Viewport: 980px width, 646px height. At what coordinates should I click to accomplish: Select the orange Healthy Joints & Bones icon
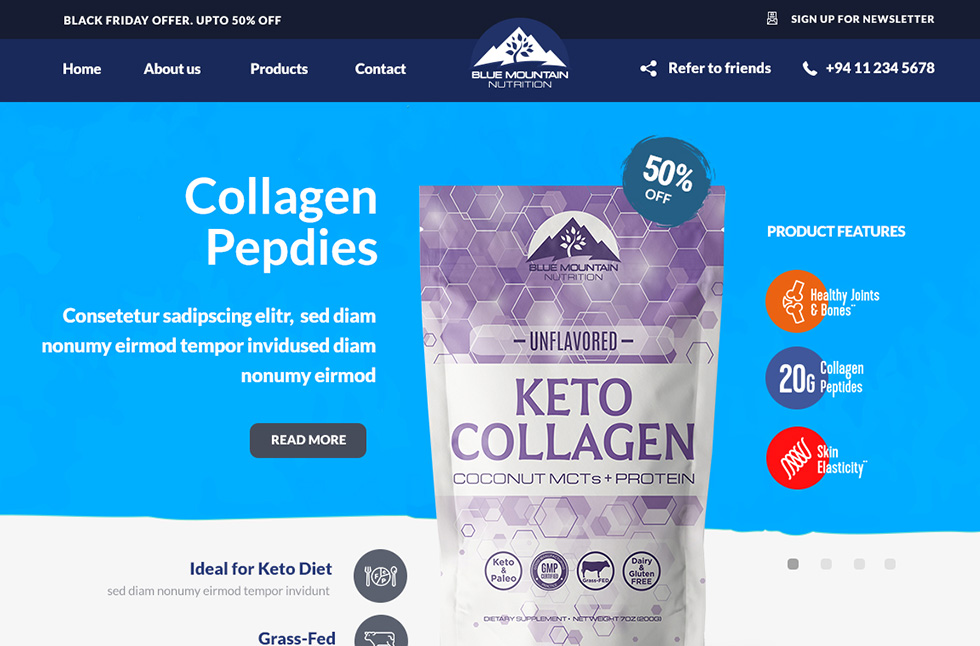(796, 301)
